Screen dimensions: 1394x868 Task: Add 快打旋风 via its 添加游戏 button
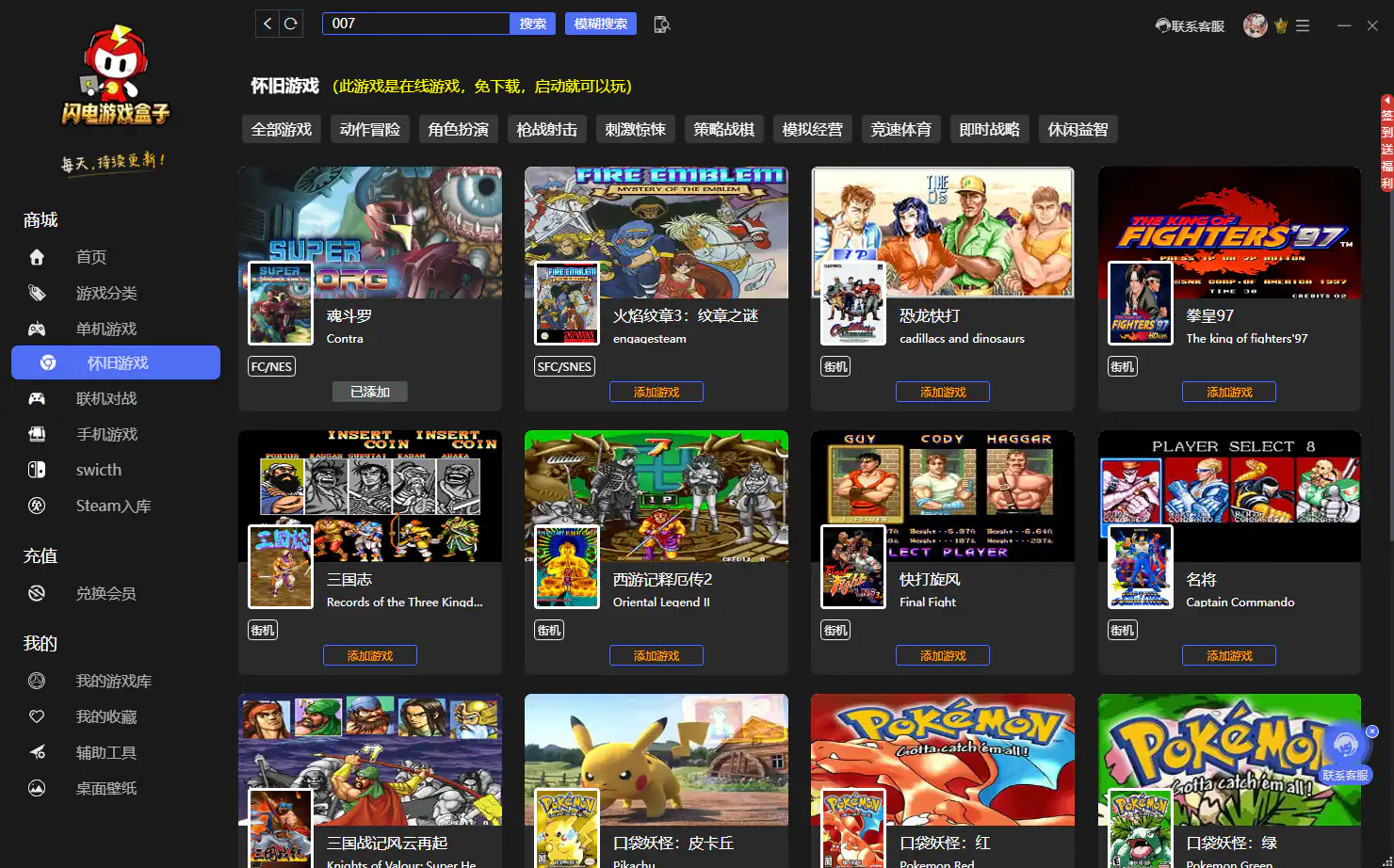(943, 656)
